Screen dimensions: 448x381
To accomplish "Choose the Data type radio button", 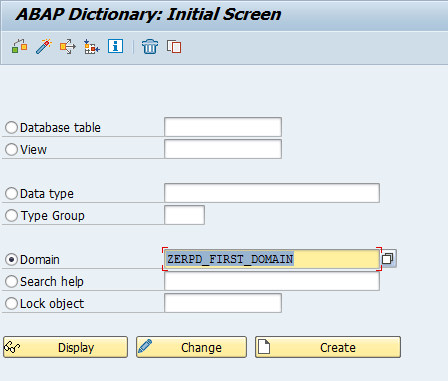I will pos(11,193).
